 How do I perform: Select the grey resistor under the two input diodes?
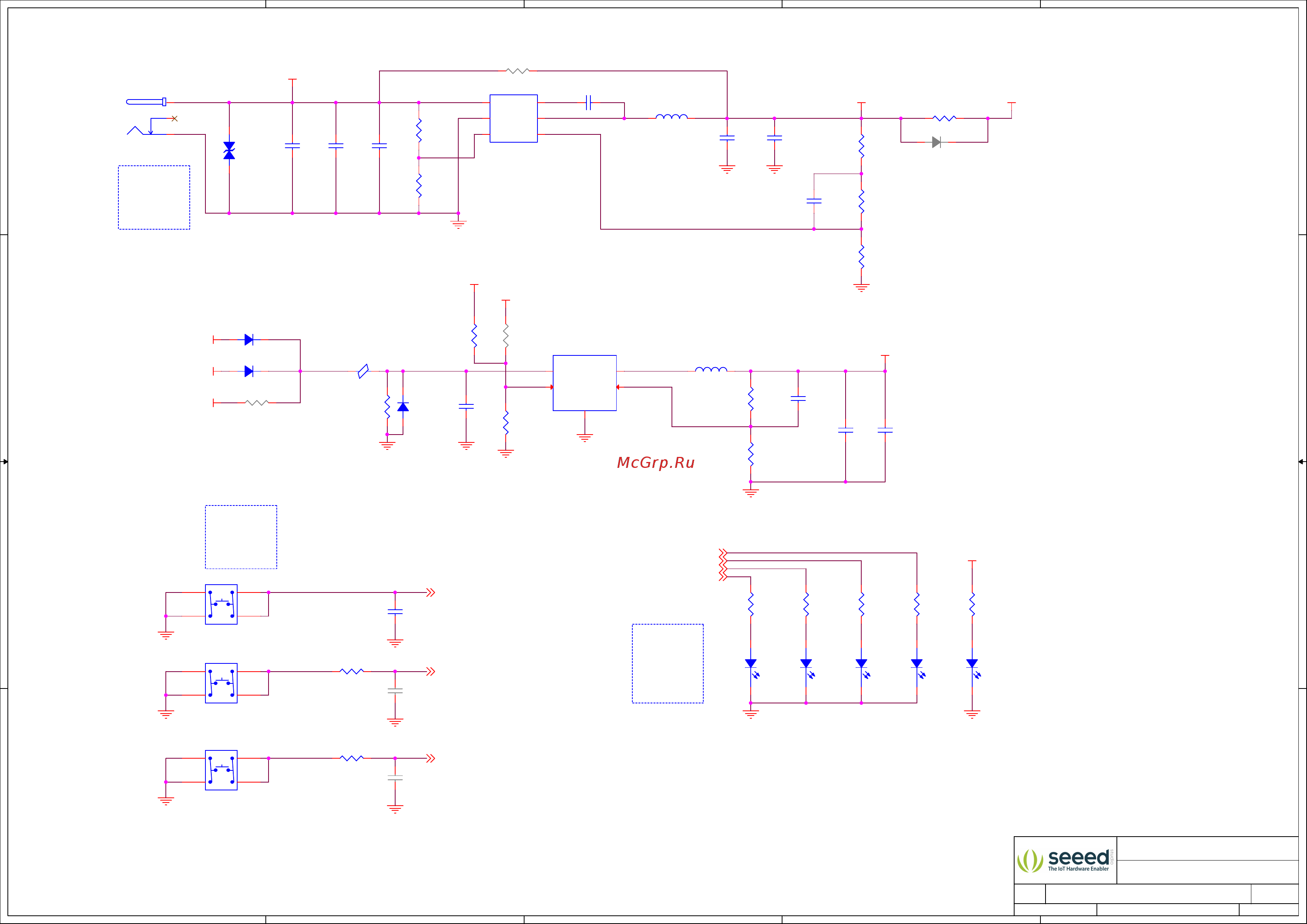[257, 403]
